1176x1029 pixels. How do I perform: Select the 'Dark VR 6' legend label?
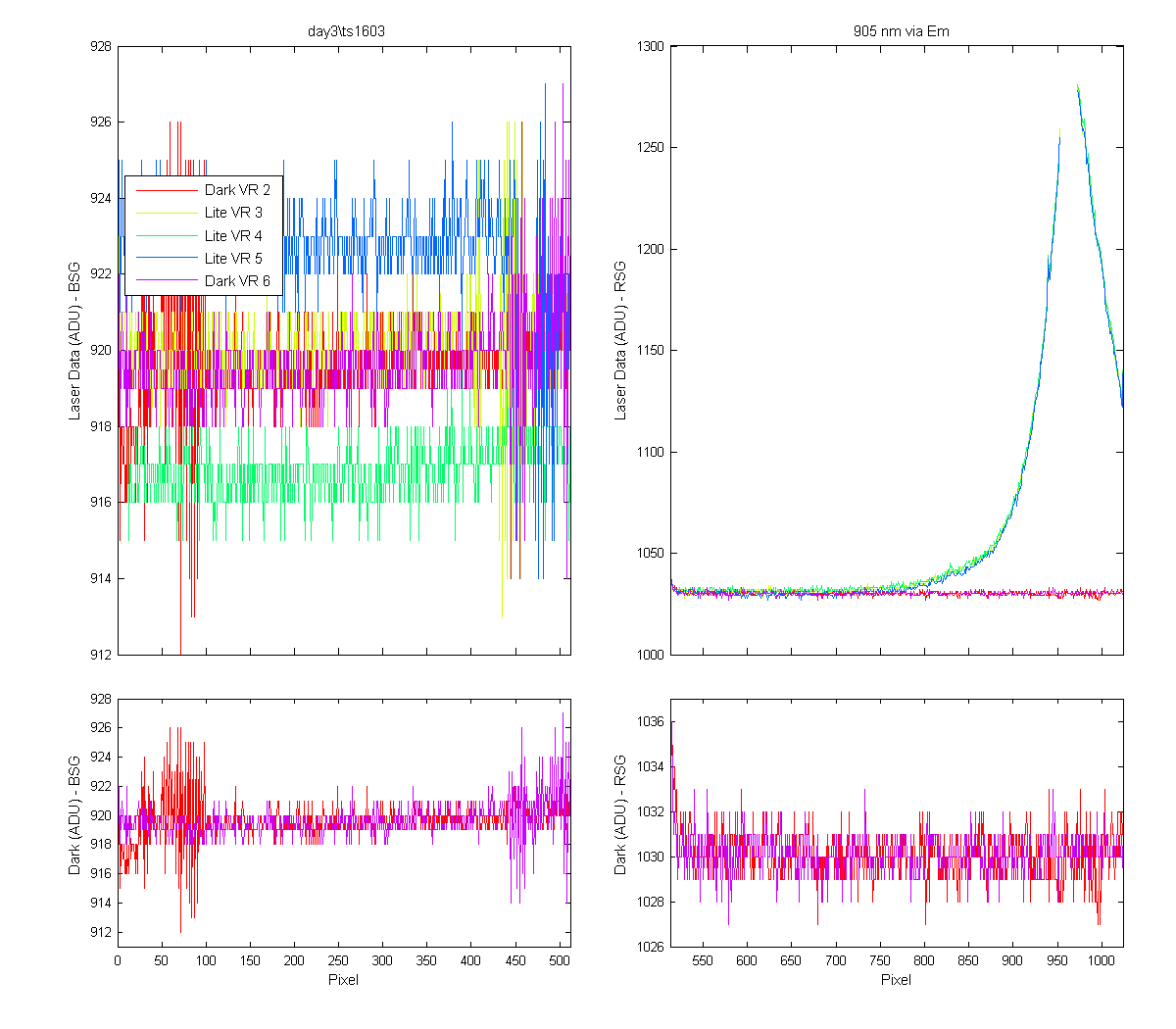pos(237,281)
